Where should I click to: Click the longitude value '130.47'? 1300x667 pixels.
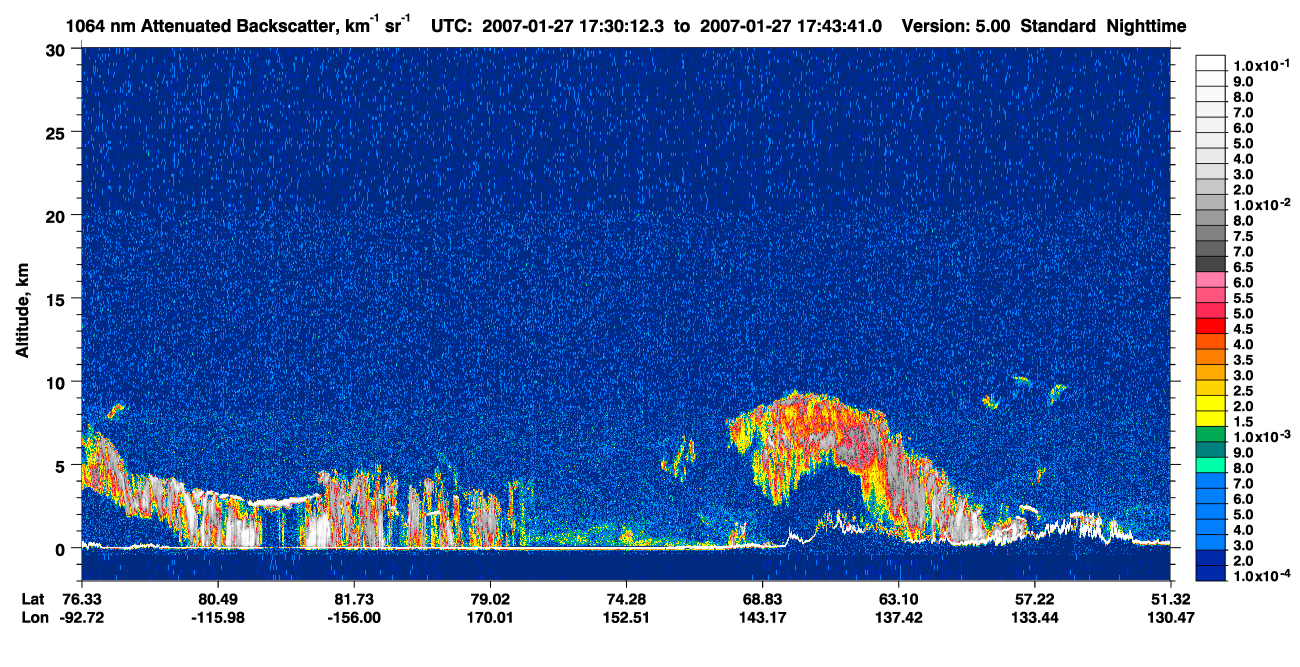(x=1170, y=617)
